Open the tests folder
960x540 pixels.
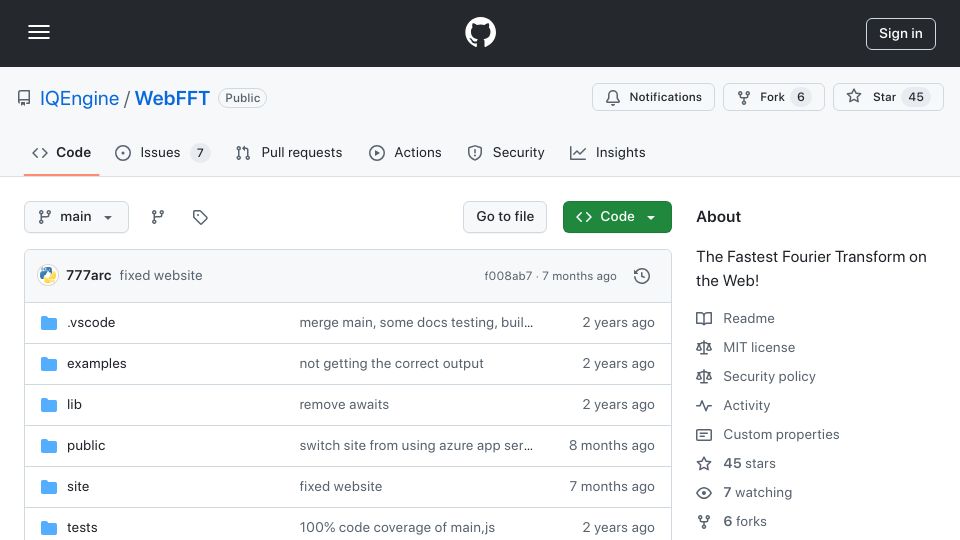coord(82,528)
